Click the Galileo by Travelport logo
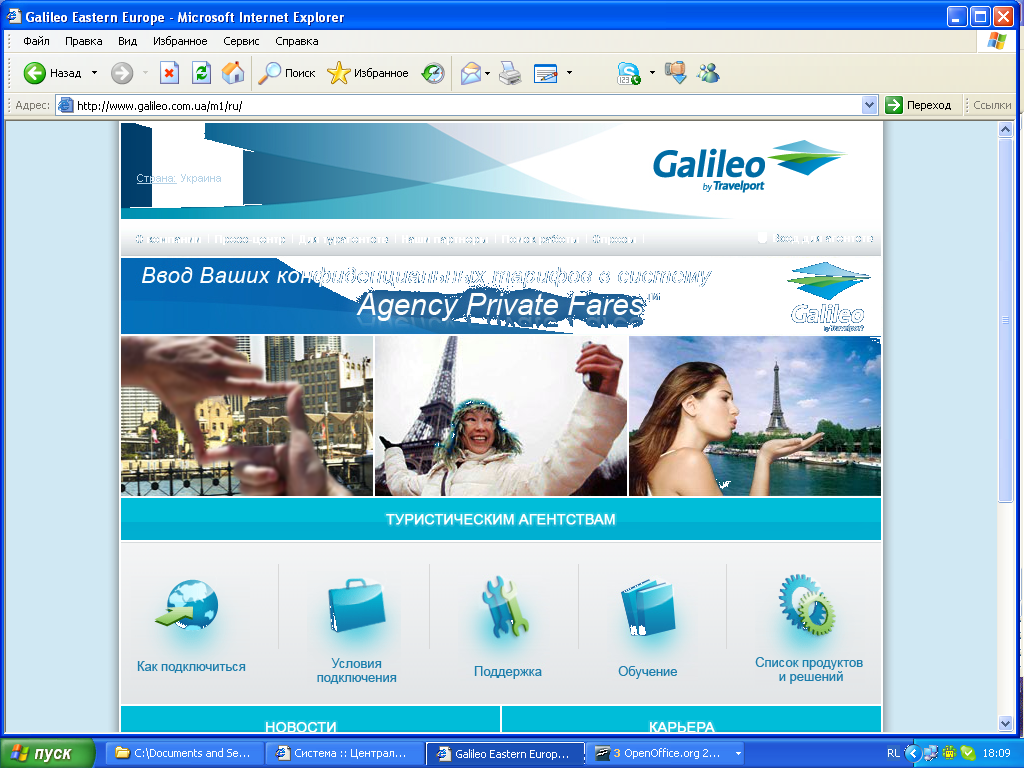This screenshot has height=768, width=1024. (x=749, y=165)
